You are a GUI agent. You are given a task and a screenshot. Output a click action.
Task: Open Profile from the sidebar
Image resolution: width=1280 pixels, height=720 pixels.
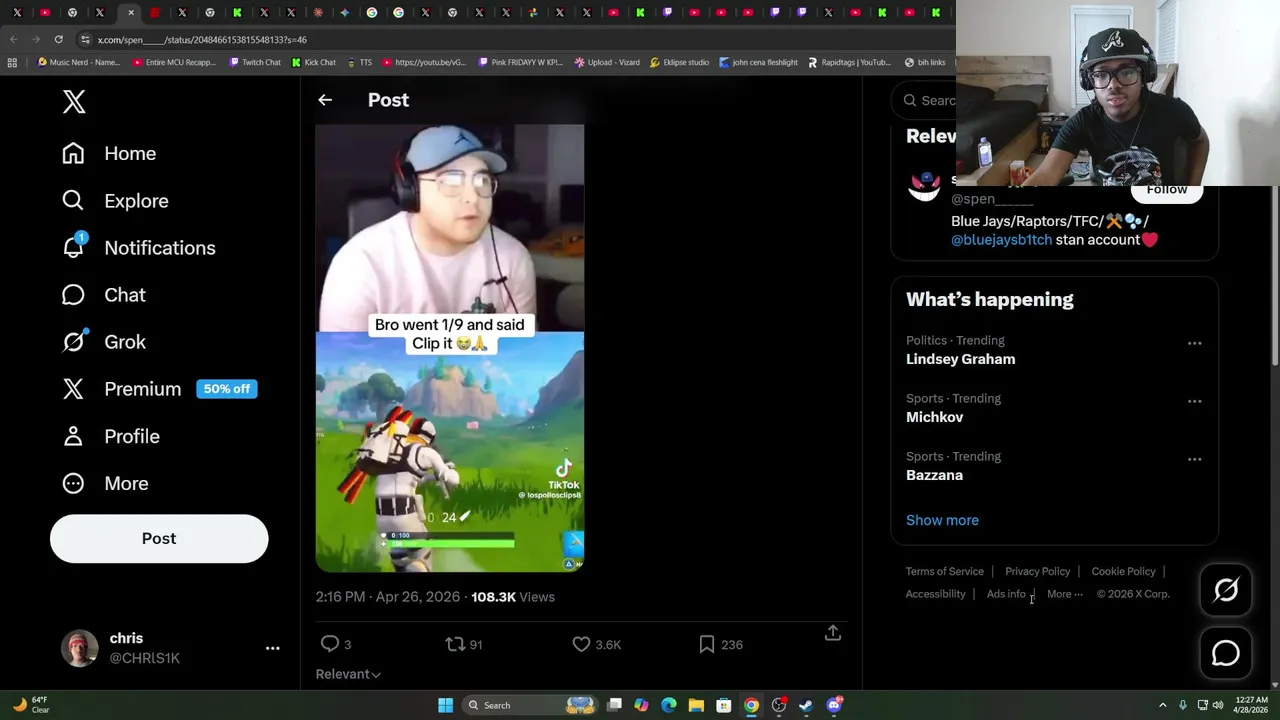[x=110, y=436]
